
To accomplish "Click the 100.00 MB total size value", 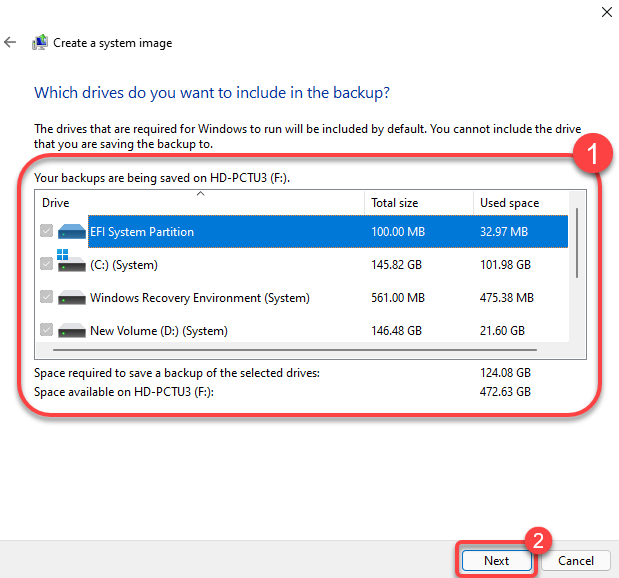I will point(398,231).
